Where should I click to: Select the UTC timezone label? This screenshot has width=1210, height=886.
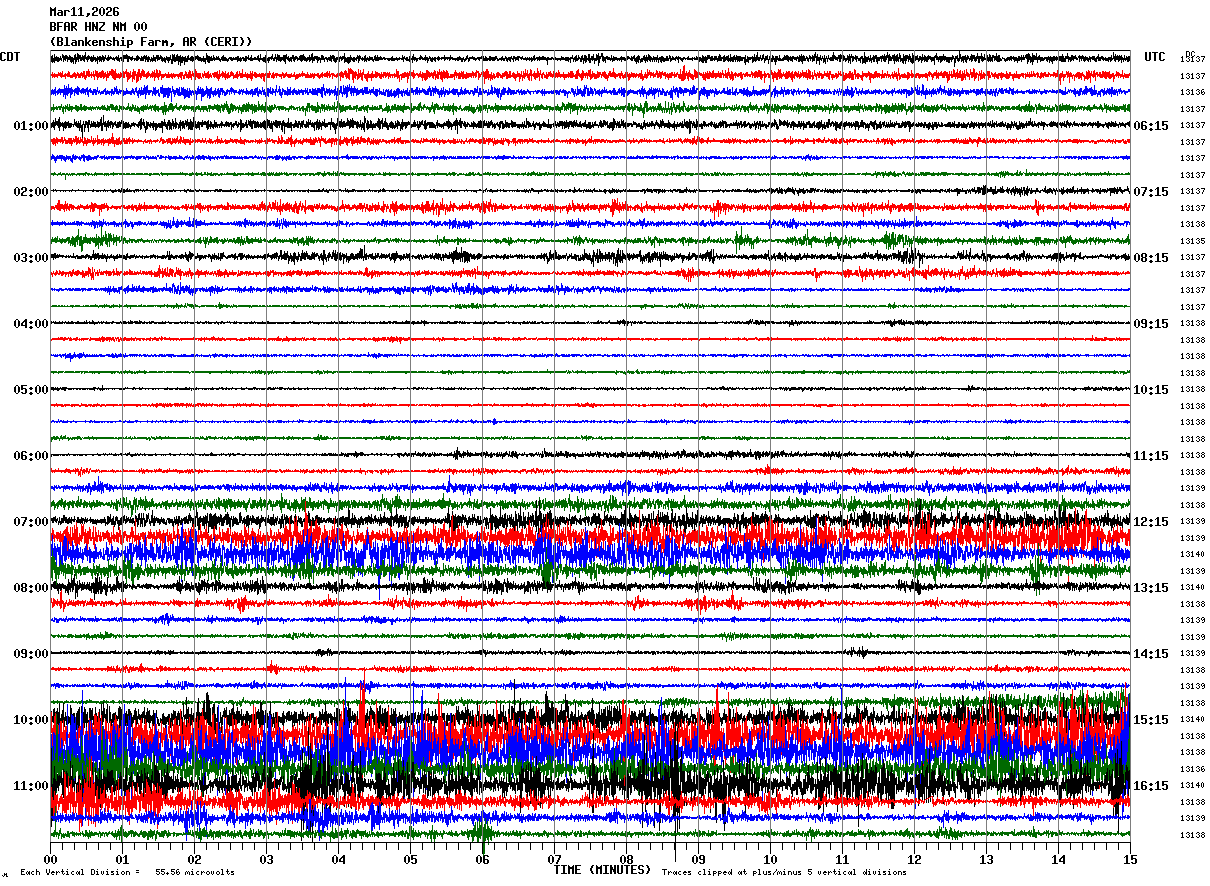pyautogui.click(x=1155, y=57)
